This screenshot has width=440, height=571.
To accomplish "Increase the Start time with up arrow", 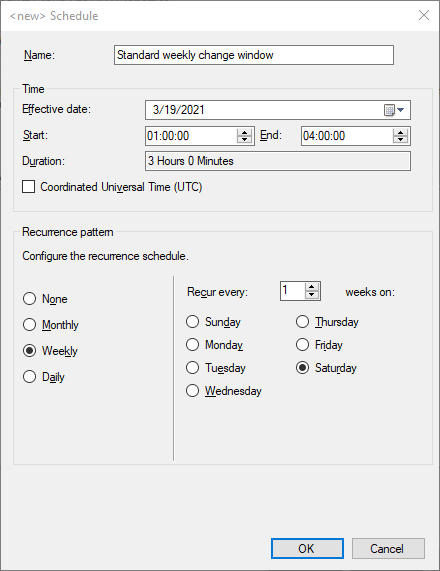I will tap(244, 132).
